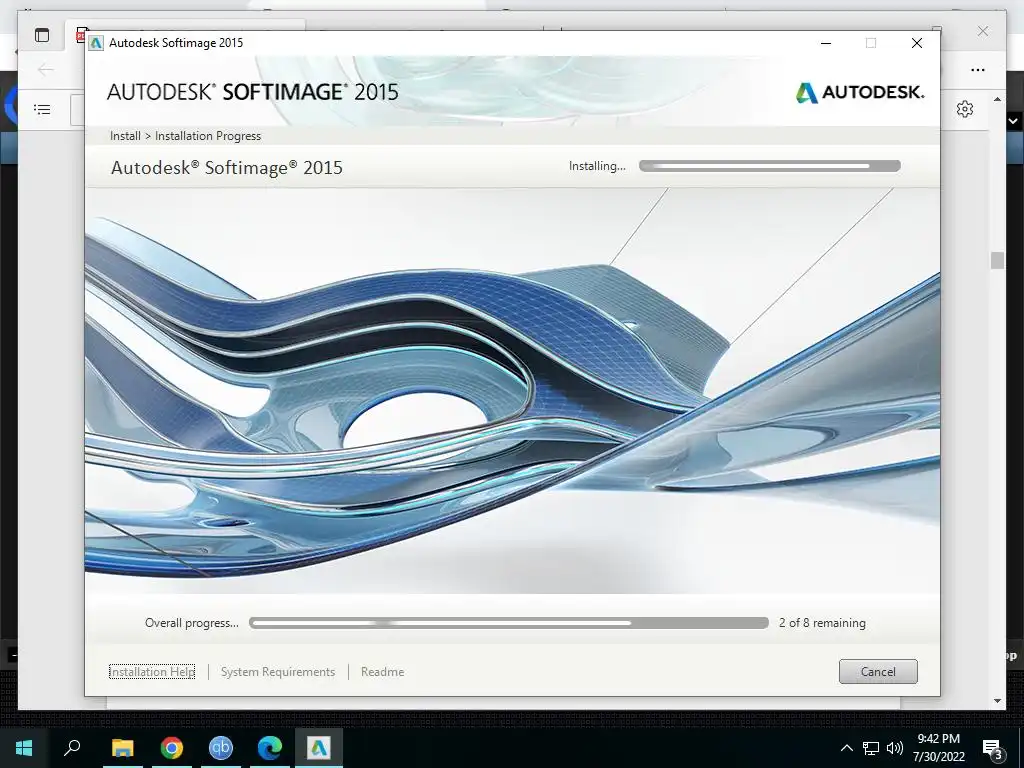Click back arrow in background browser window

click(45, 69)
